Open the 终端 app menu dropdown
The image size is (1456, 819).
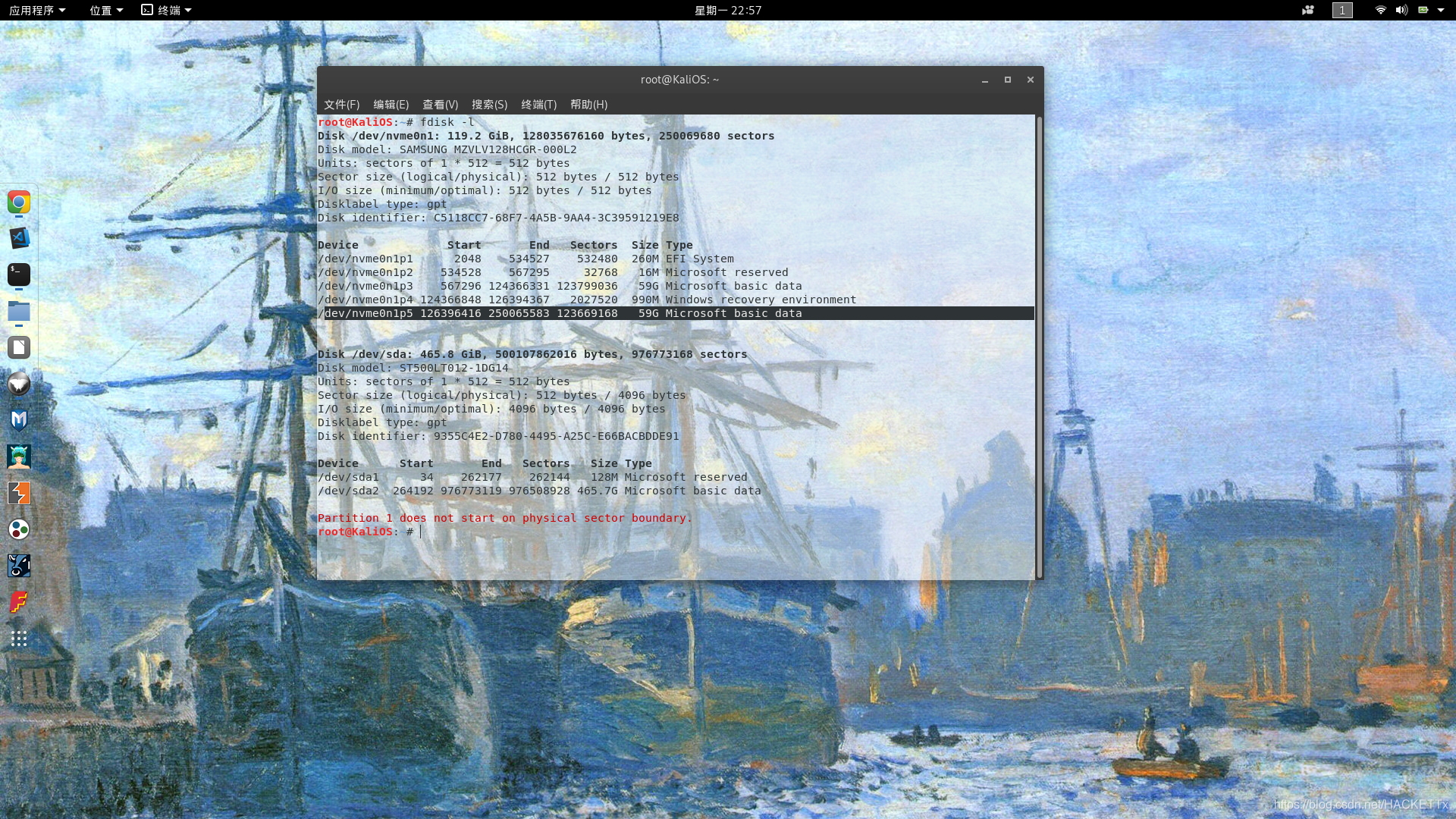[167, 10]
